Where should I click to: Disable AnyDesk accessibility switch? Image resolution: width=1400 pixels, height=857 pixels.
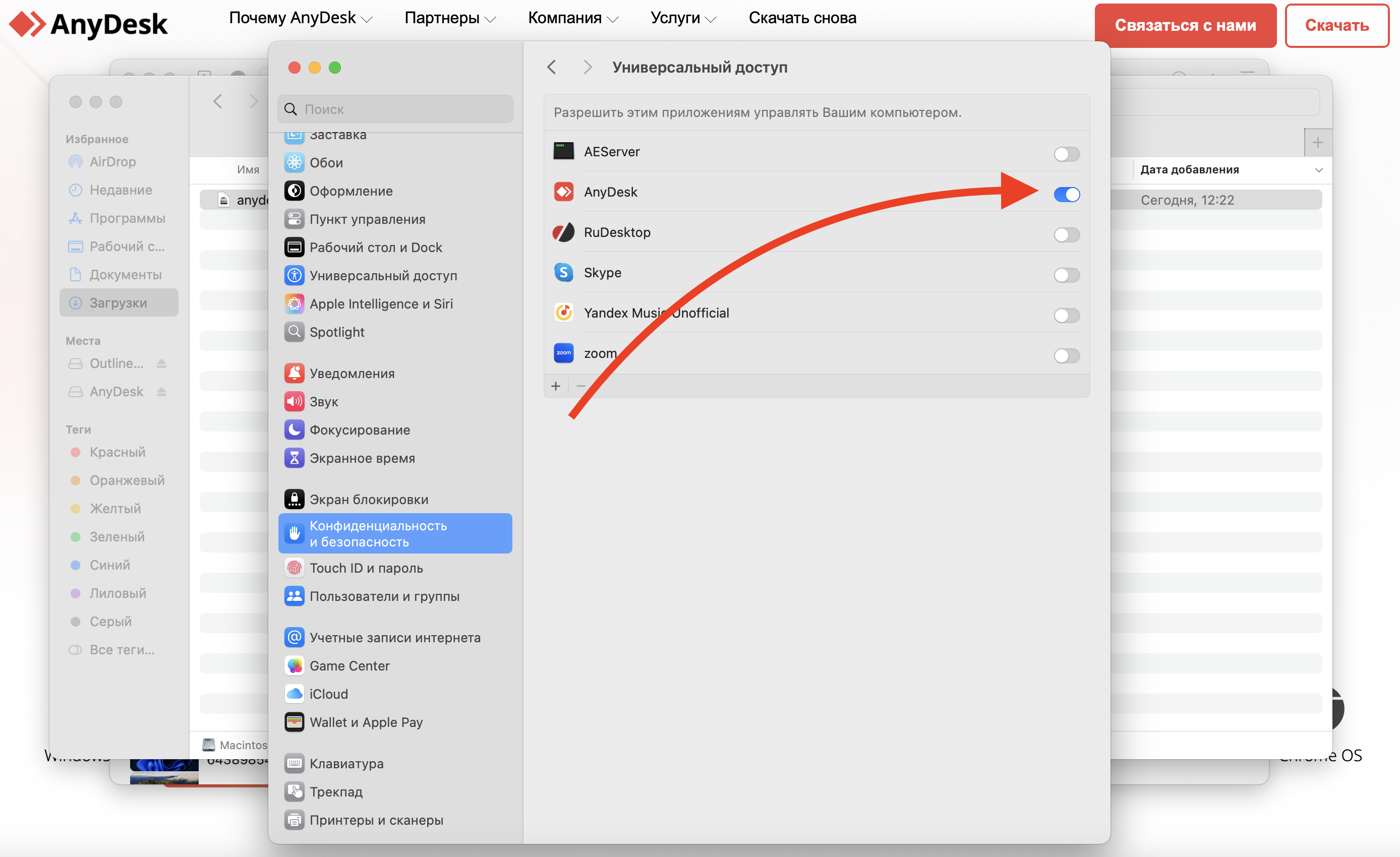pos(1066,194)
